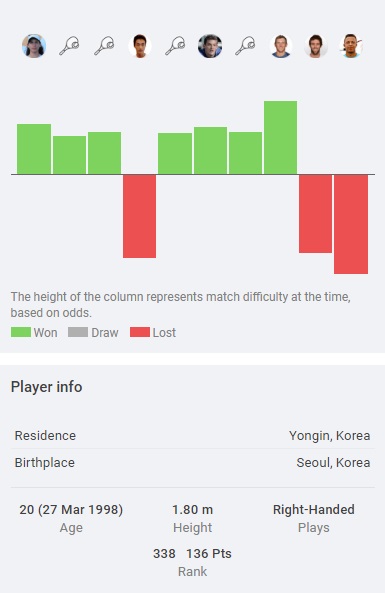Click the red Lost legend swatch
The width and height of the screenshot is (385, 593).
[140, 332]
